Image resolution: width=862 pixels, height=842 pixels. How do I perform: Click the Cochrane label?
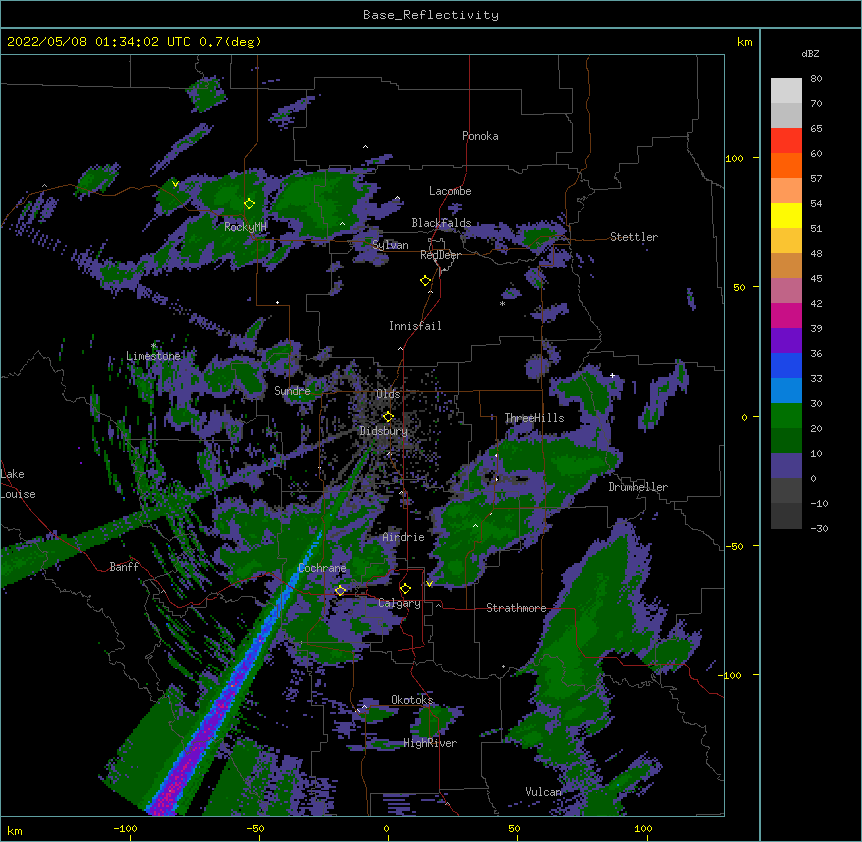[x=322, y=568]
